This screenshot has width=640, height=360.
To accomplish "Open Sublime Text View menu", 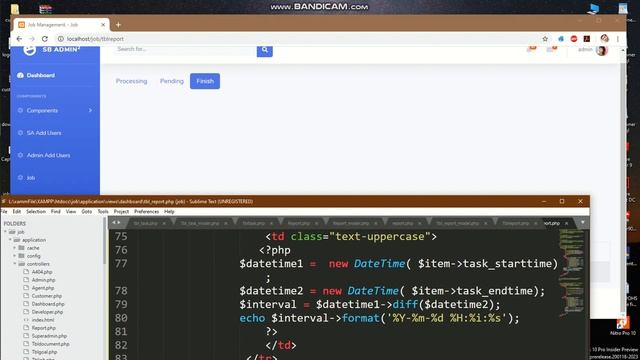I will click(x=71, y=211).
